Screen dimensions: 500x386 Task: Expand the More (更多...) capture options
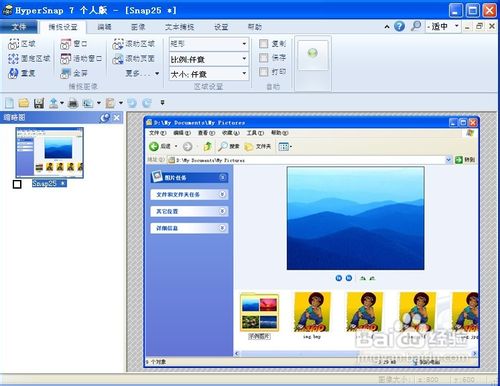[x=142, y=73]
